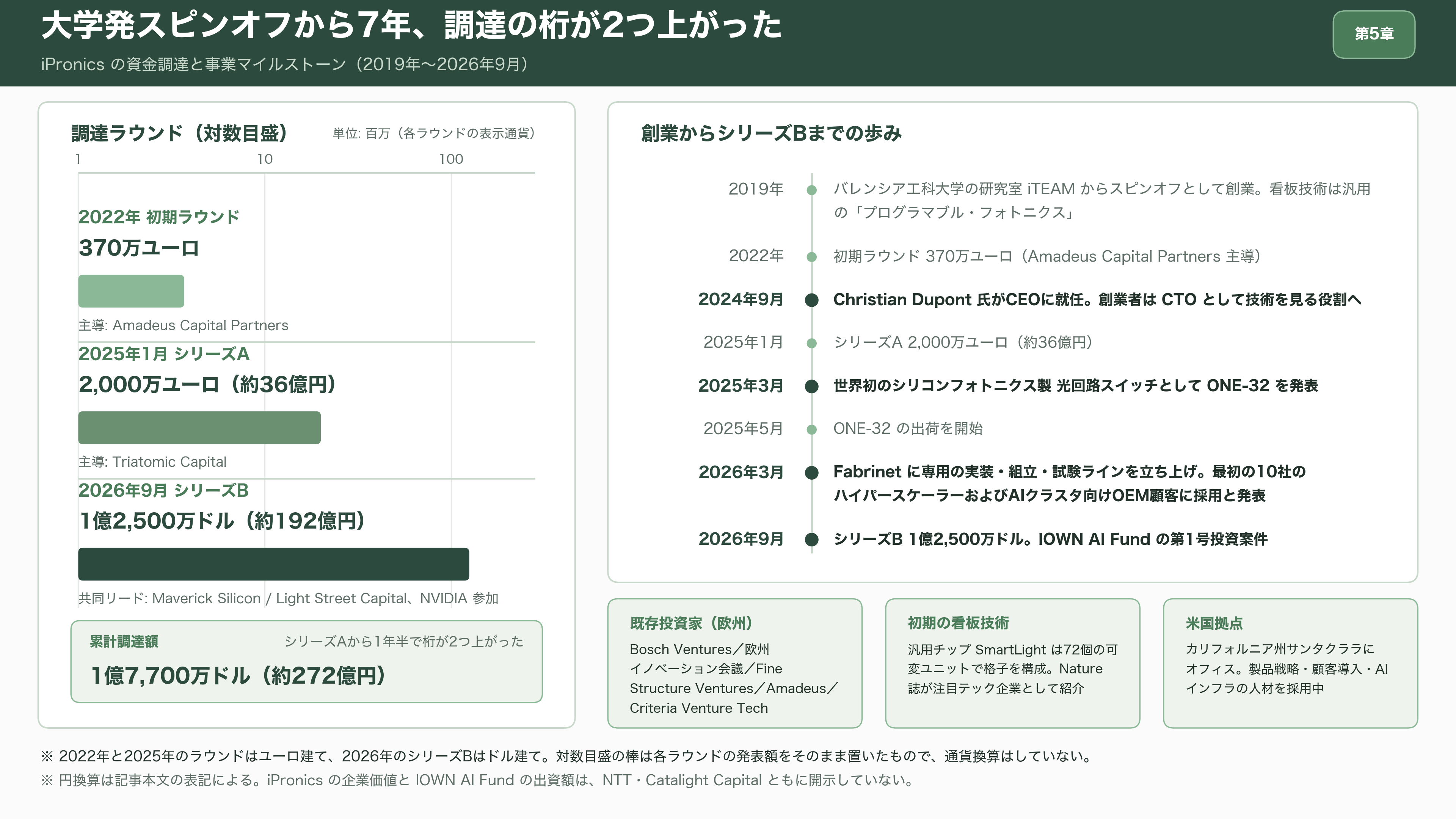Image resolution: width=1456 pixels, height=819 pixels.
Task: Click the 2022年 初期ラウンド label
Action: (x=159, y=217)
